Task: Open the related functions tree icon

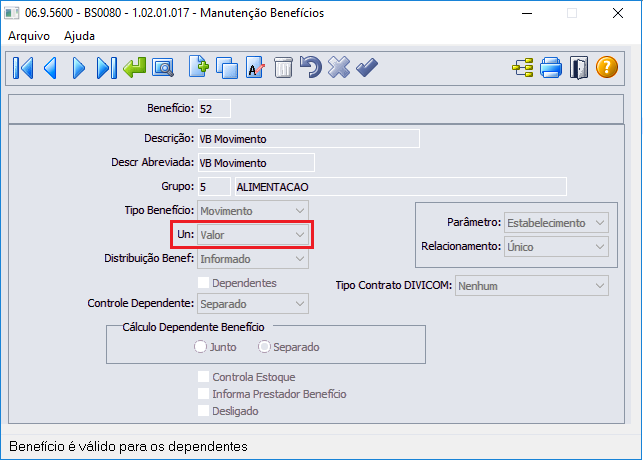Action: [523, 68]
